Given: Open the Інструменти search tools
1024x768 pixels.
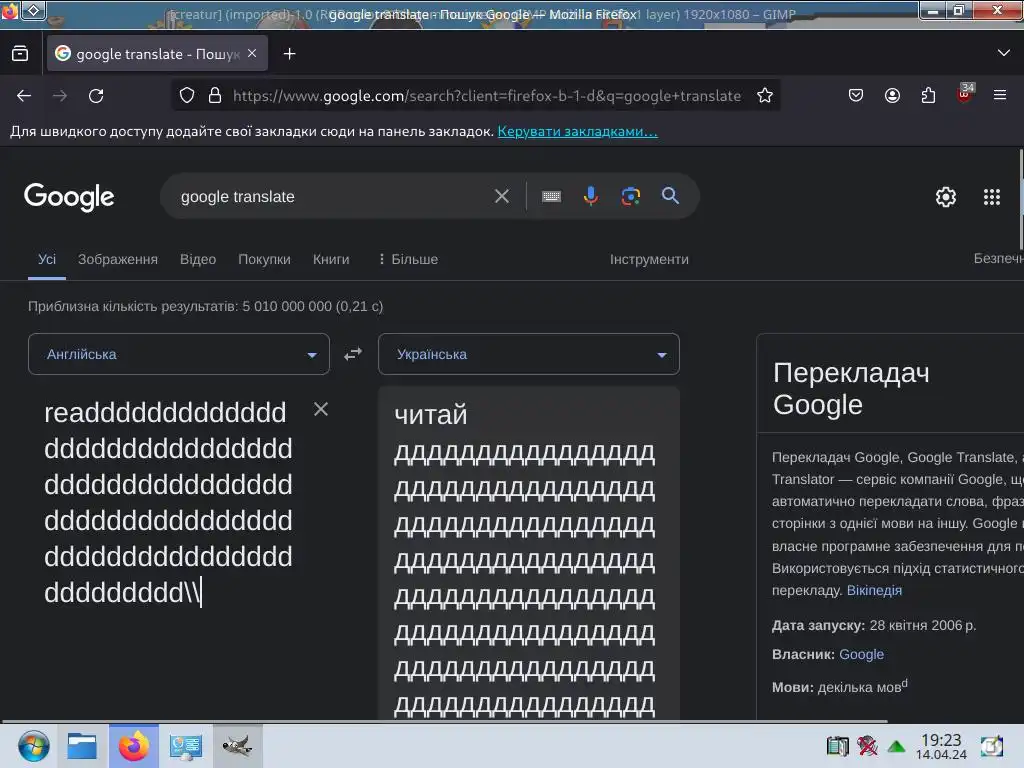Looking at the screenshot, I should click(649, 259).
